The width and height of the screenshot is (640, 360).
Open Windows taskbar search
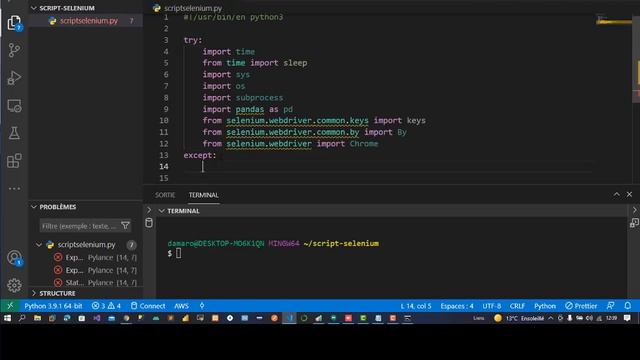pyautogui.click(x=22, y=318)
